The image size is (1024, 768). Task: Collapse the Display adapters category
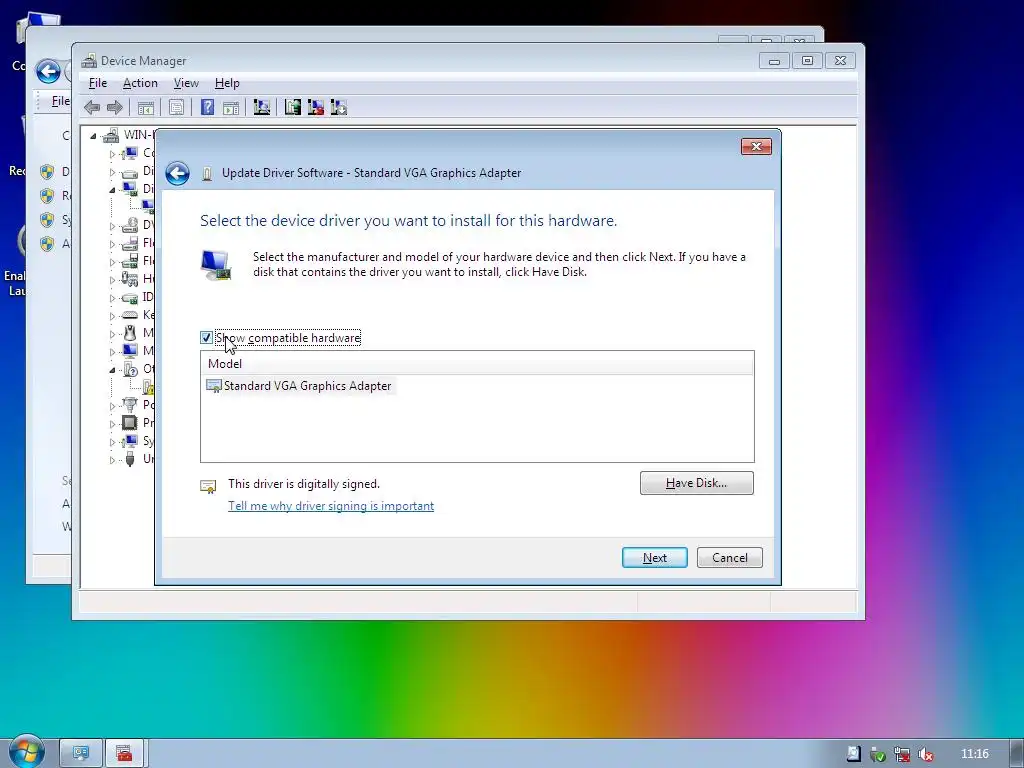(x=112, y=189)
